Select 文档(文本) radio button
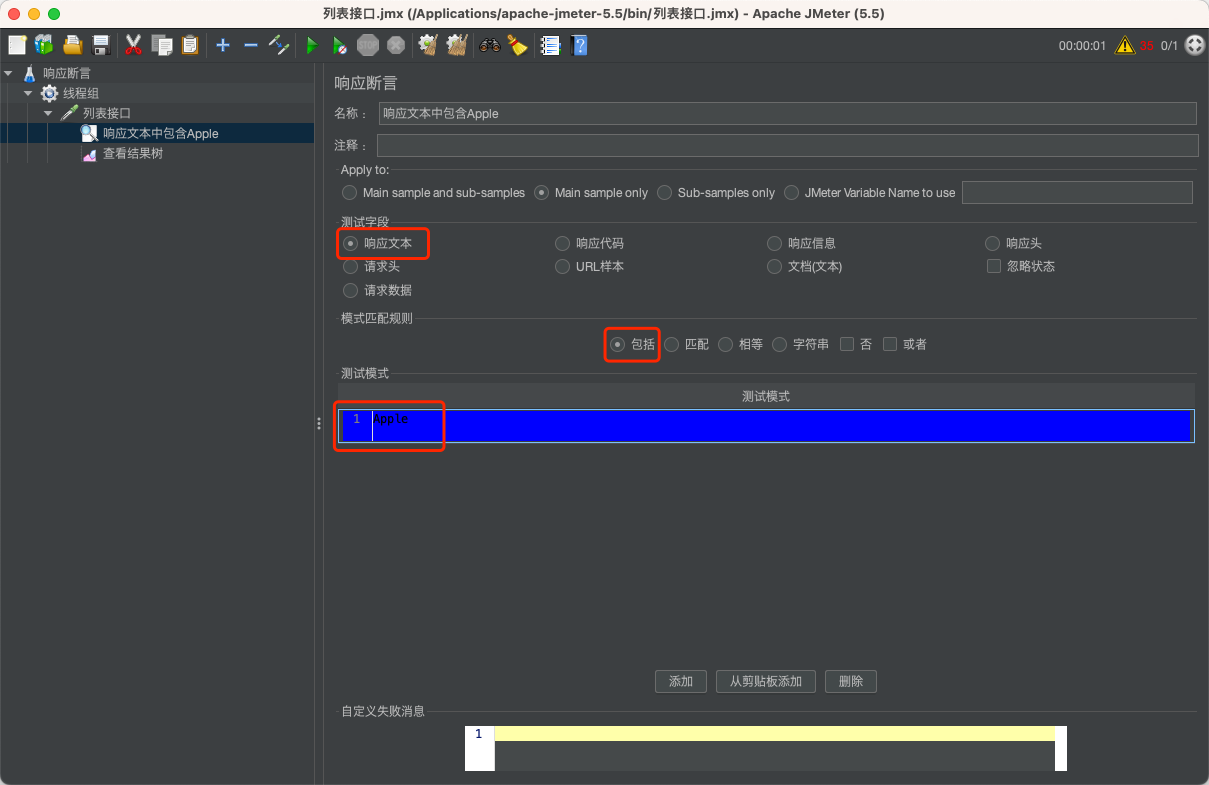This screenshot has height=785, width=1209. pos(775,266)
